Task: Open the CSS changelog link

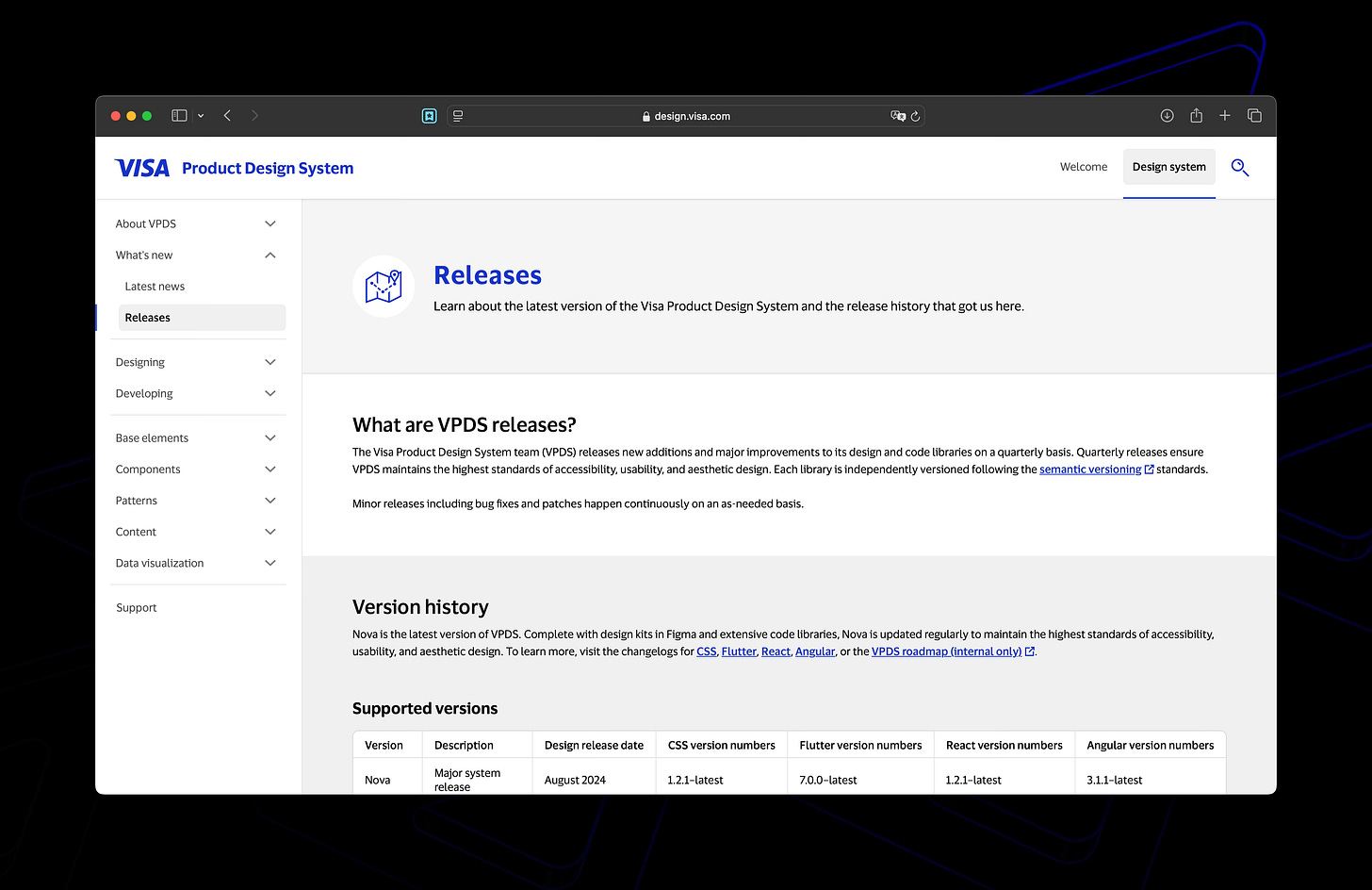Action: (707, 651)
